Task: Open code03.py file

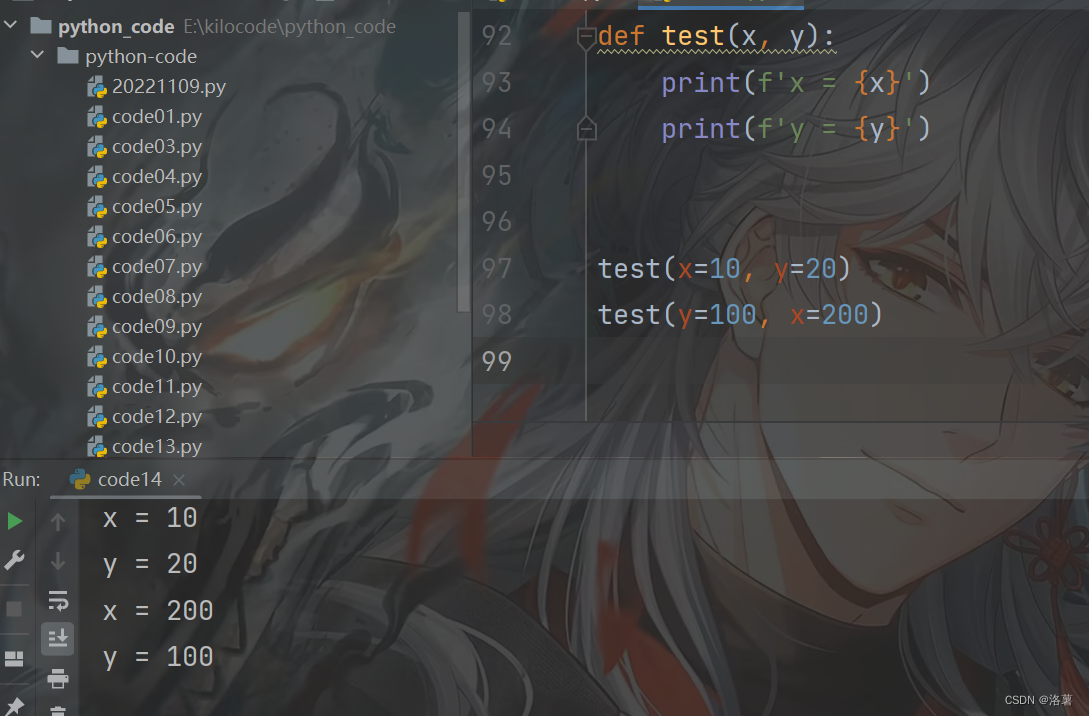Action: (x=144, y=147)
